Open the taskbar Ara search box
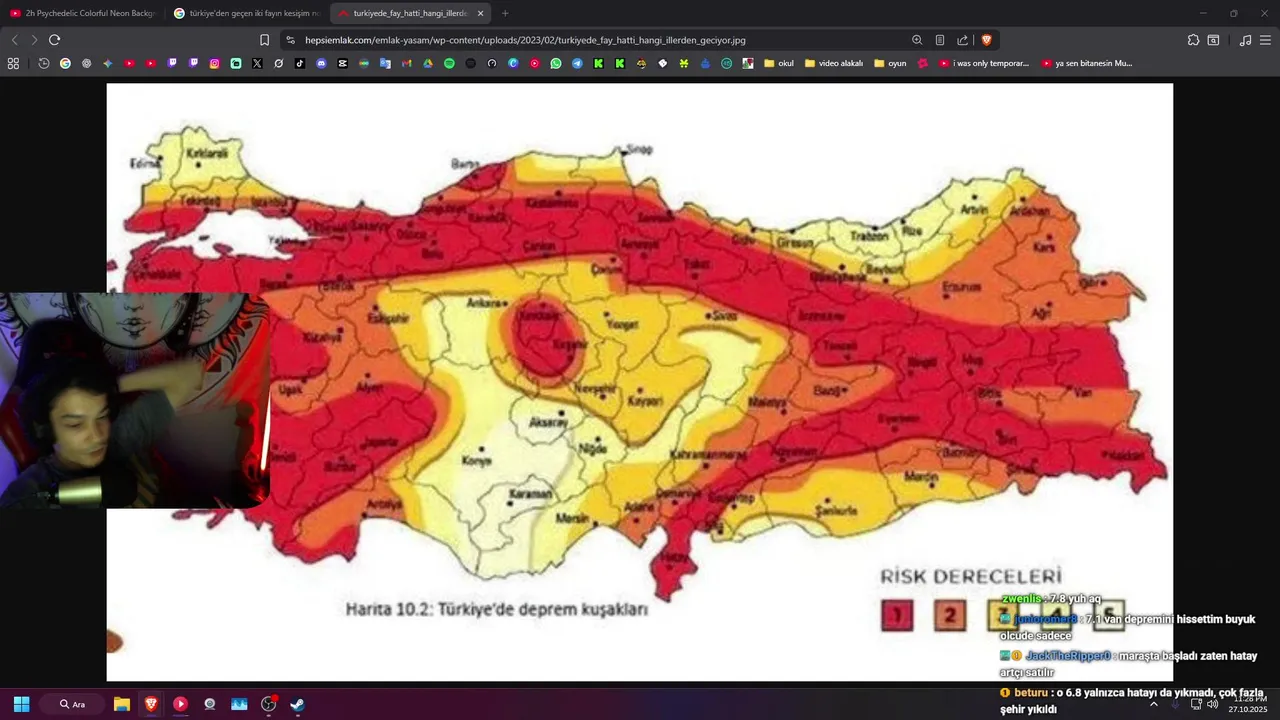This screenshot has width=1280, height=720. pyautogui.click(x=73, y=704)
